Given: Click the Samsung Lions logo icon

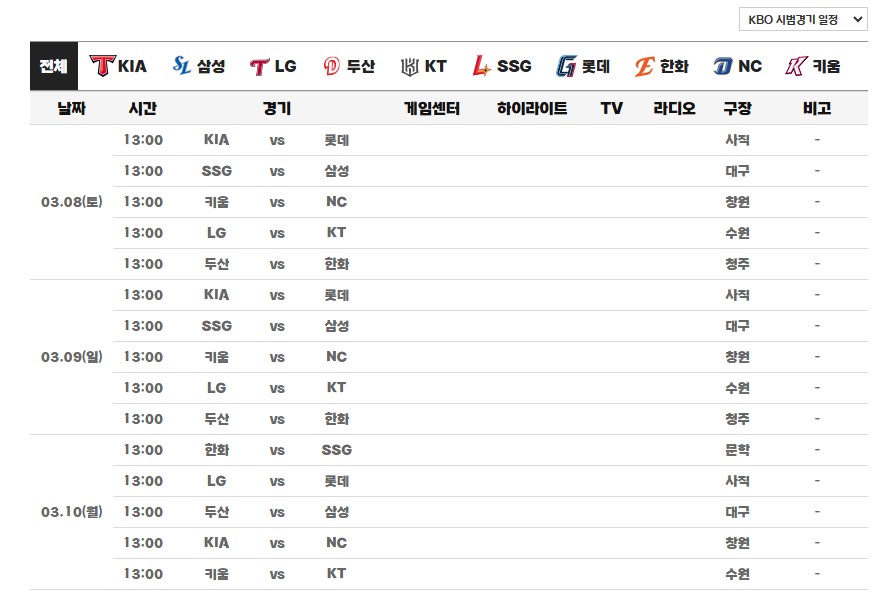Looking at the screenshot, I should click(x=184, y=65).
